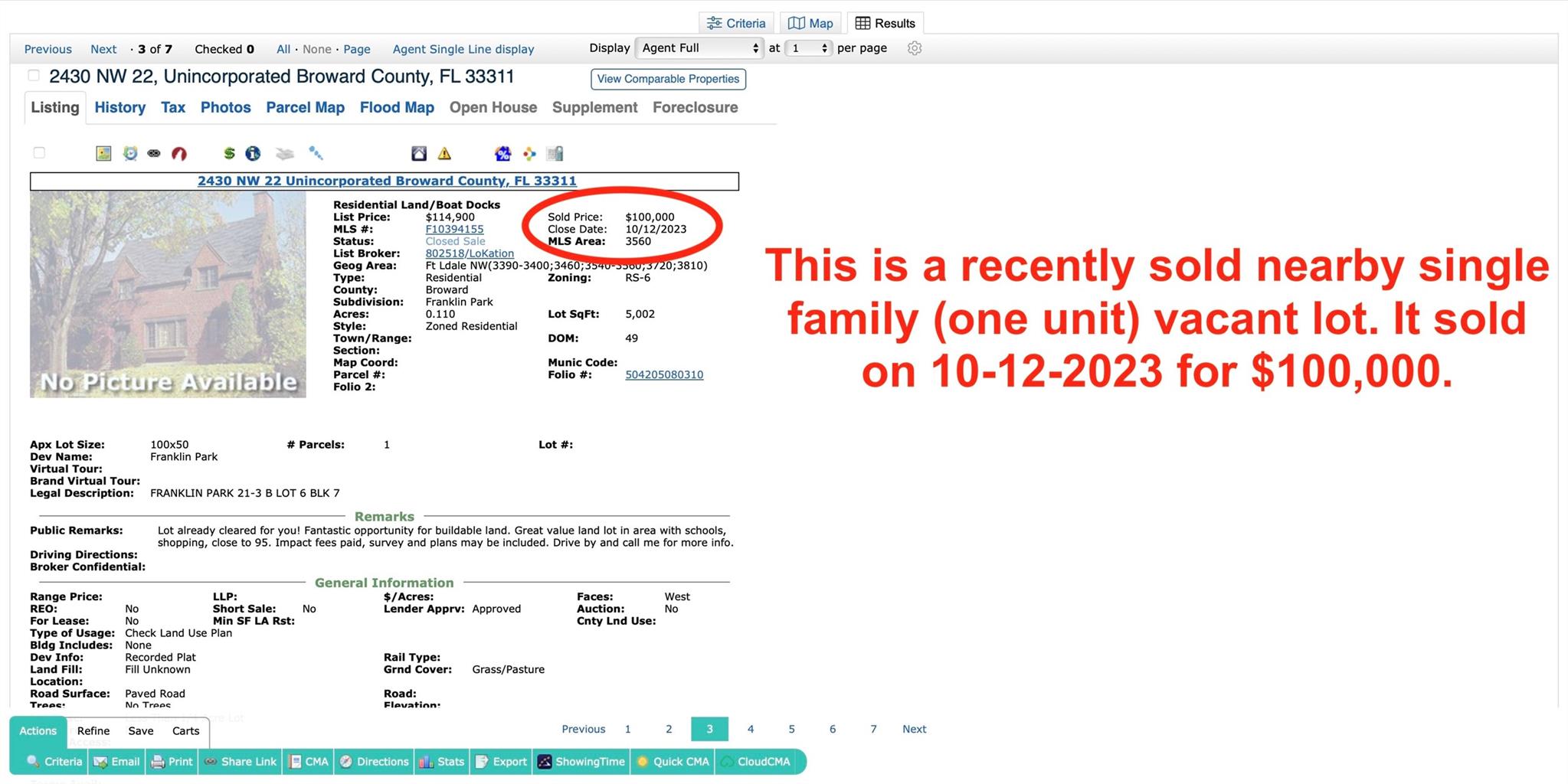The width and height of the screenshot is (1568, 784).
Task: Click the green dollar sign icon
Action: (x=229, y=153)
